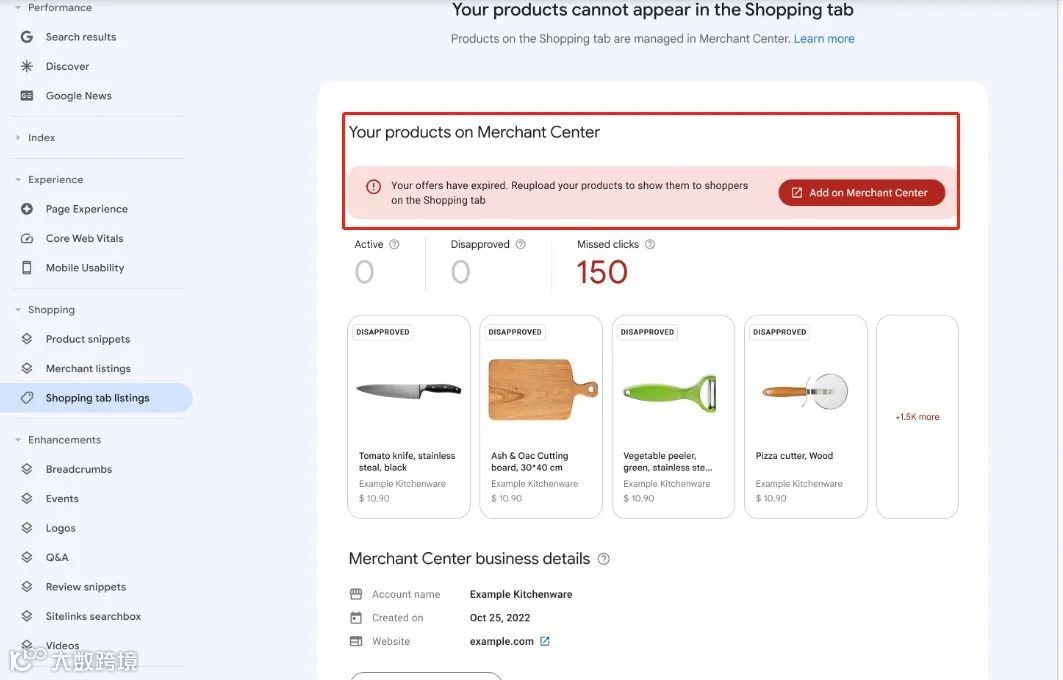Click the Page Experience plus-circle icon
This screenshot has width=1063, height=680.
coord(26,209)
